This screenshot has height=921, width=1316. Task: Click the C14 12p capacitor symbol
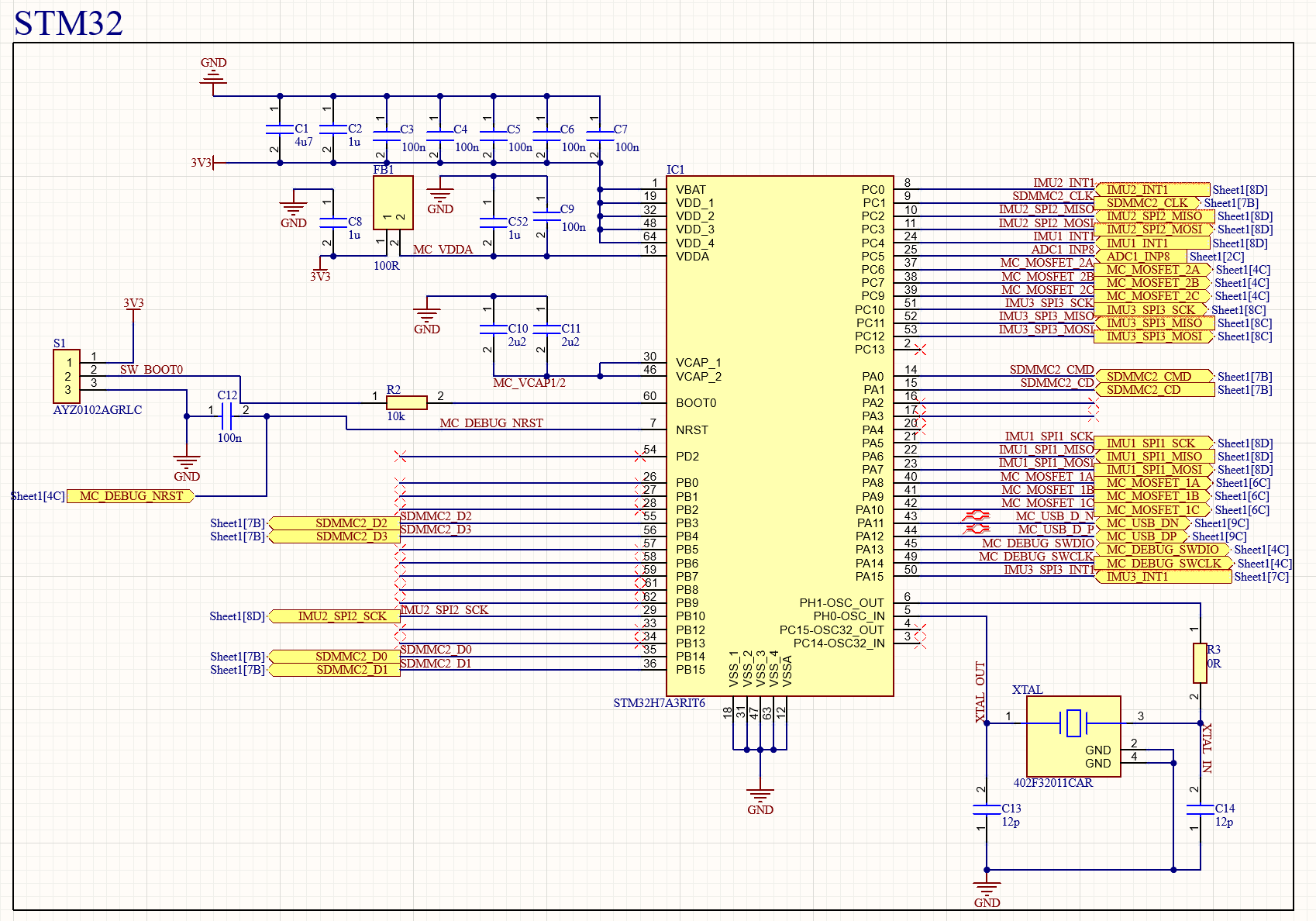pyautogui.click(x=1200, y=809)
